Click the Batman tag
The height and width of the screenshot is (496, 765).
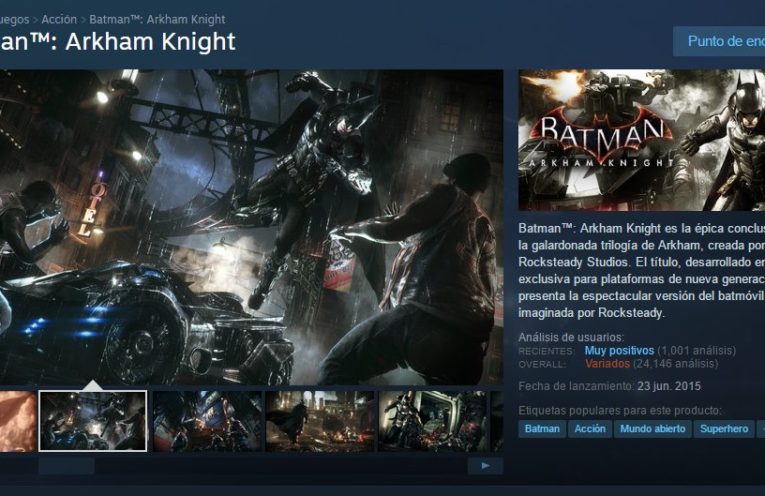coord(542,429)
